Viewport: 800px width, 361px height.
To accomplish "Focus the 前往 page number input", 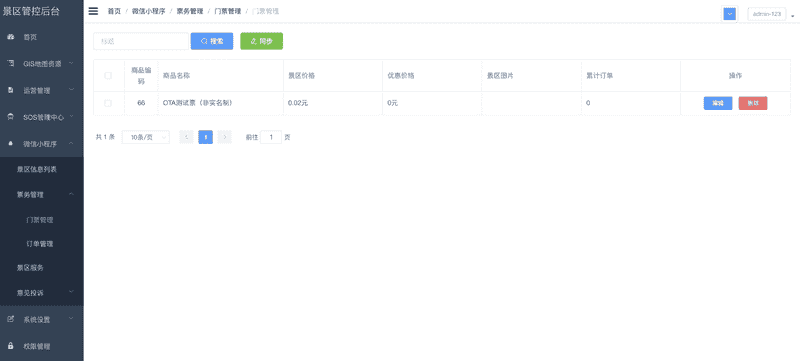I will 271,137.
